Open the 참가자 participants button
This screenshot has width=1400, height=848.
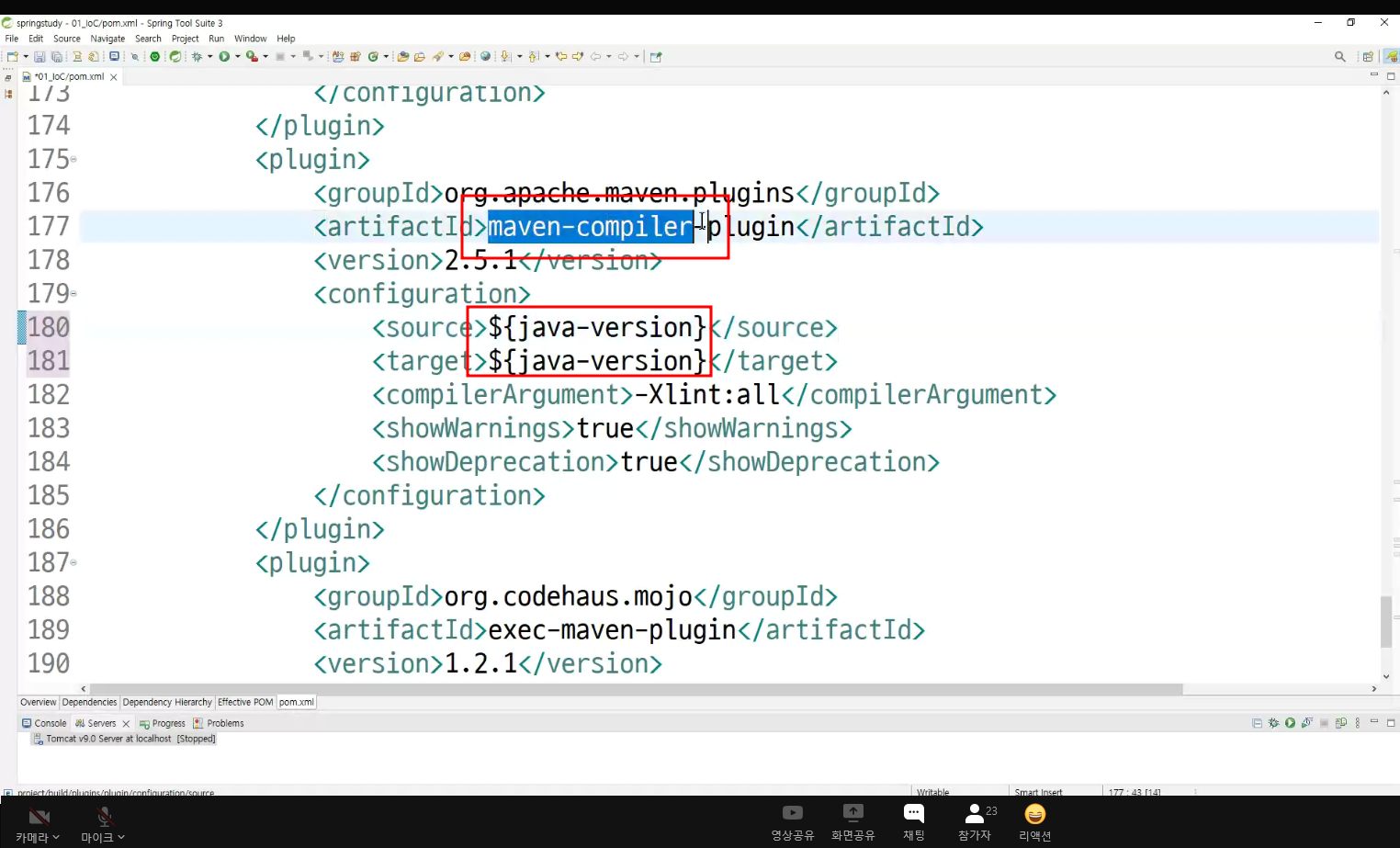[x=977, y=822]
